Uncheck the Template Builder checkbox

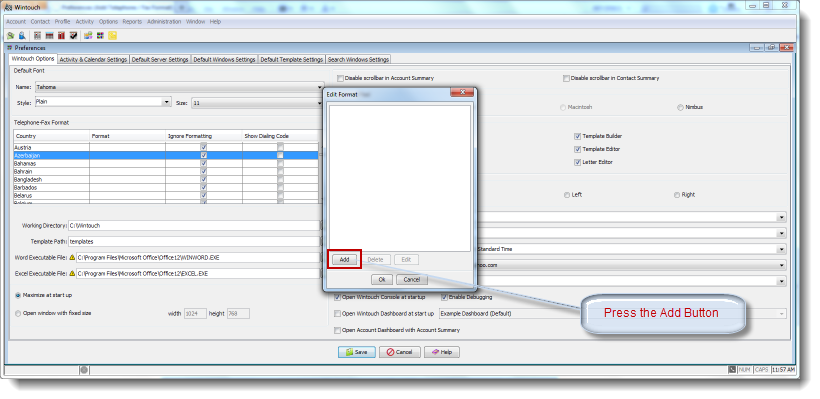[577, 136]
